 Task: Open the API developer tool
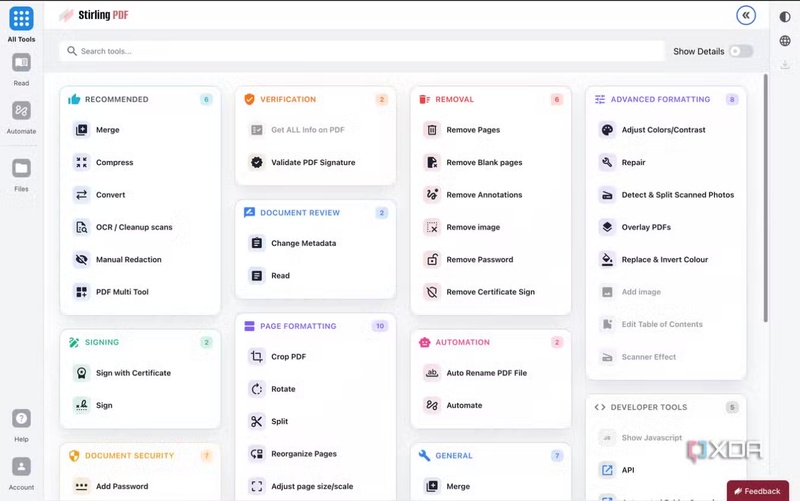[666, 470]
